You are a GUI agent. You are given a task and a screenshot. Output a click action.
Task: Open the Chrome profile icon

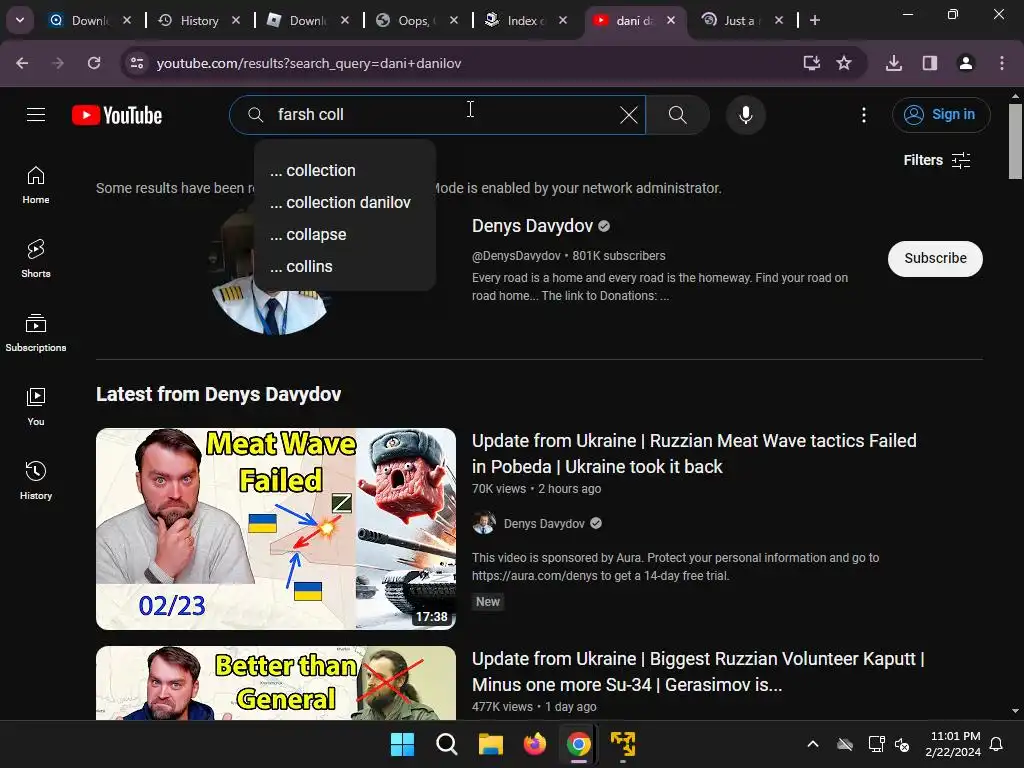pyautogui.click(x=966, y=63)
